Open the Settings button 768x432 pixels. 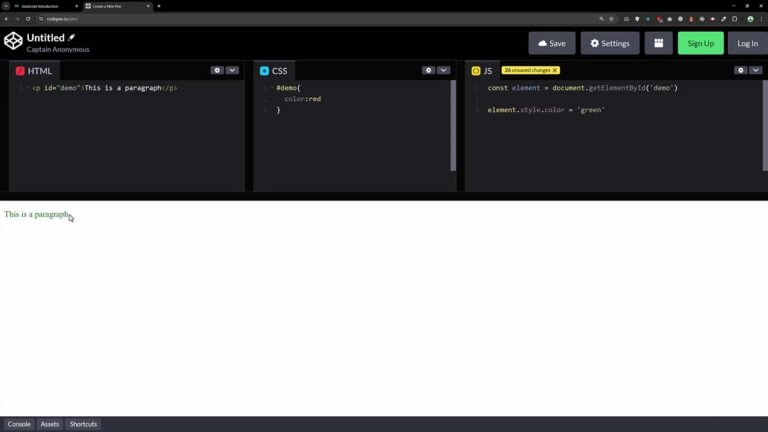click(609, 43)
